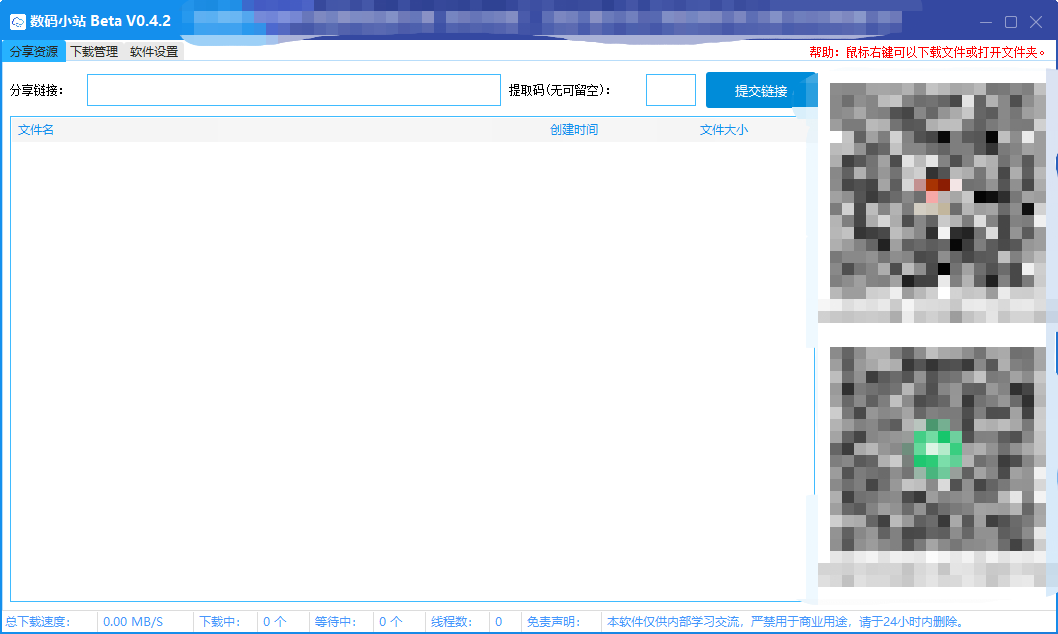The height and width of the screenshot is (634, 1058).
Task: Focus the 分享链接 input field
Action: tap(293, 90)
